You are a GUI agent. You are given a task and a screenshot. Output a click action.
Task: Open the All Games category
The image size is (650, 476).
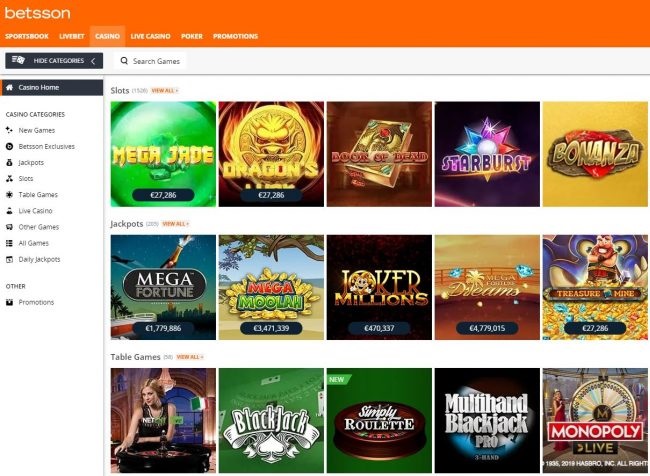pos(34,243)
